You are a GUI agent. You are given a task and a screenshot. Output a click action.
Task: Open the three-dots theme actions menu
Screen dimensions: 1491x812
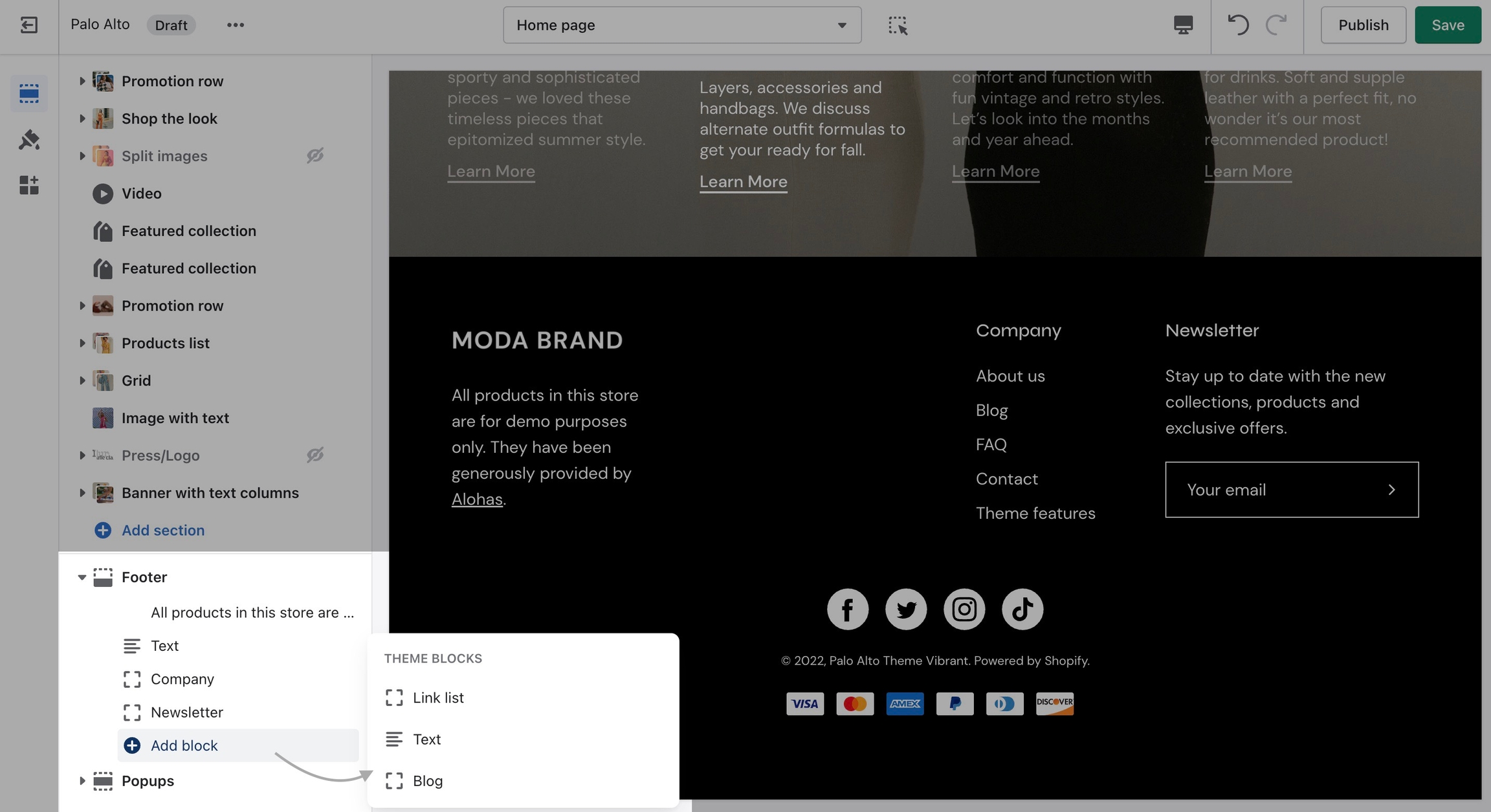point(236,25)
